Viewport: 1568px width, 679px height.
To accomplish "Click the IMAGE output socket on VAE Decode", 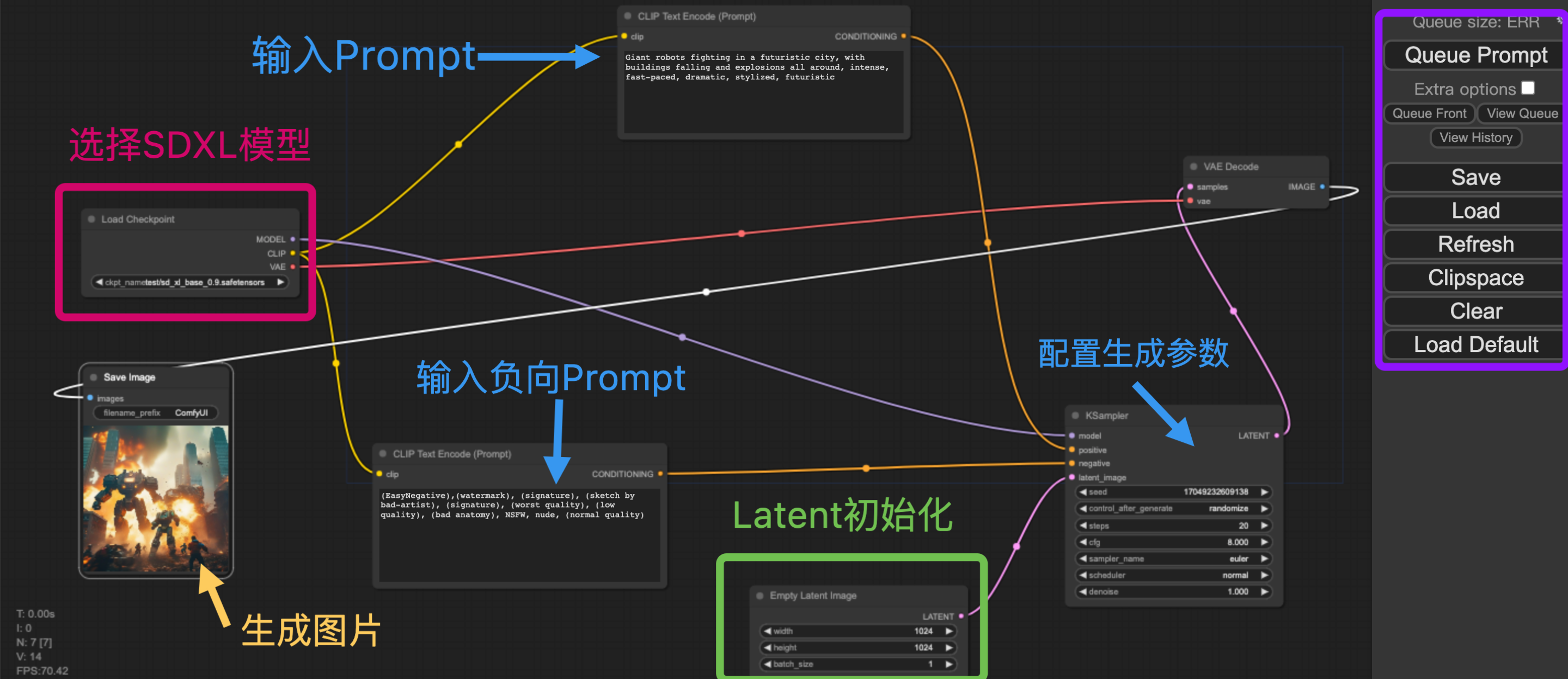I will pyautogui.click(x=1322, y=187).
